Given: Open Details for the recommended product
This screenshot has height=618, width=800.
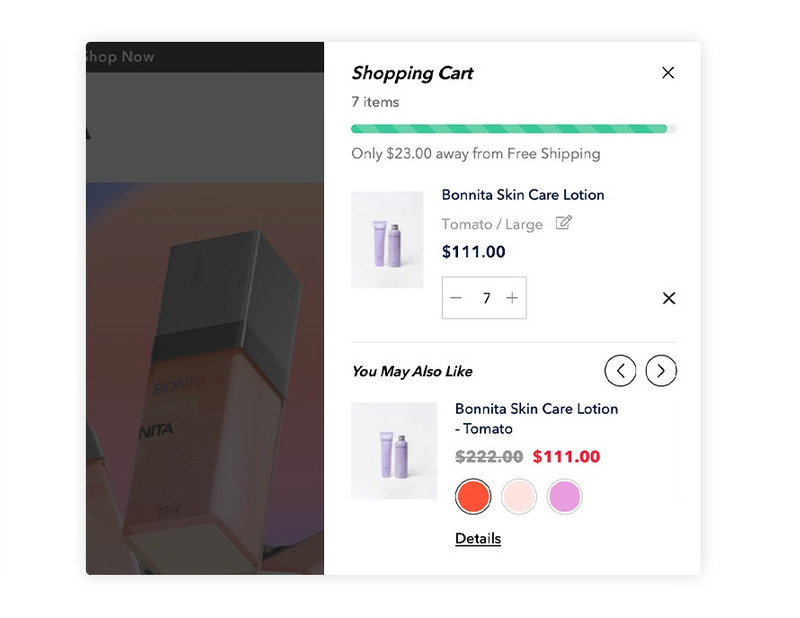Looking at the screenshot, I should pyautogui.click(x=478, y=538).
